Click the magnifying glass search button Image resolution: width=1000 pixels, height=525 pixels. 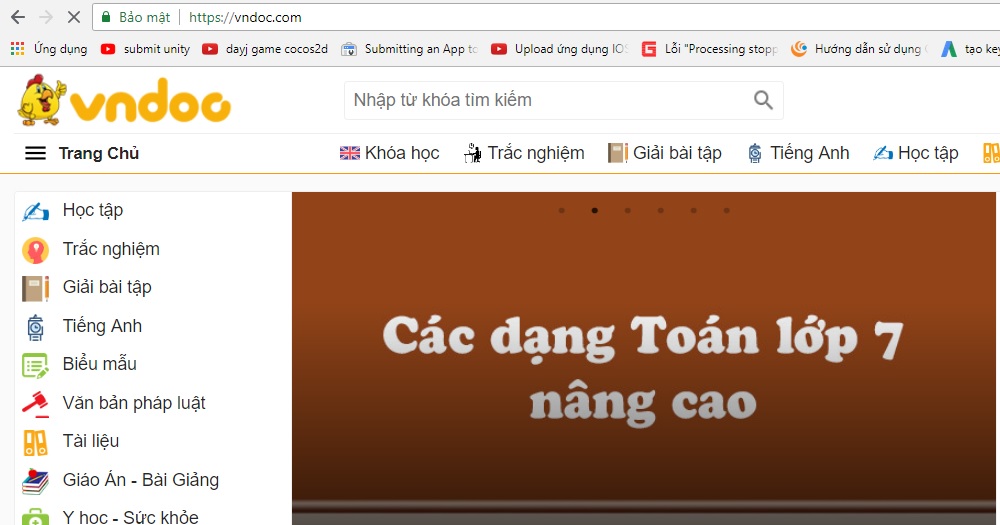coord(763,100)
